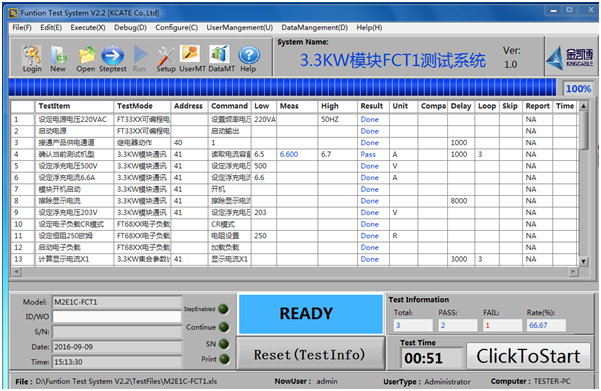Viewport: 601px width, 391px height.
Task: Click the Kingcable logo
Action: tap(570, 58)
